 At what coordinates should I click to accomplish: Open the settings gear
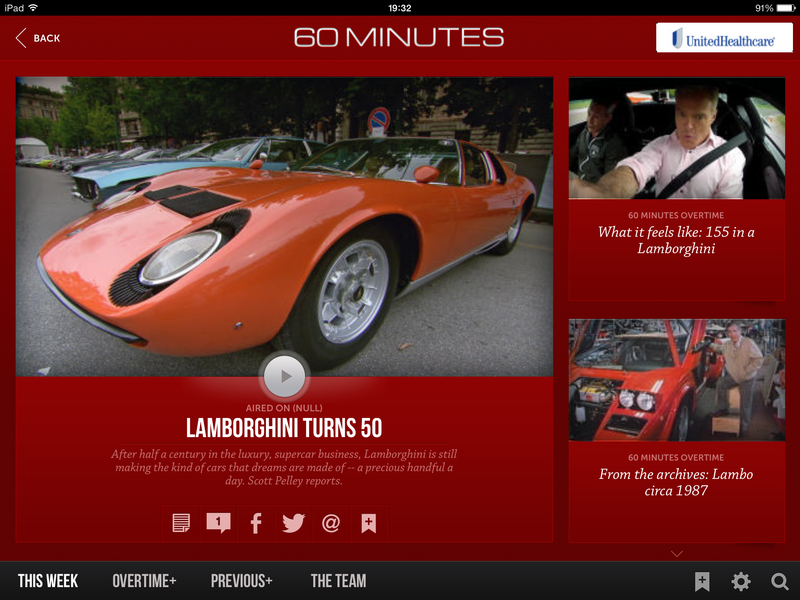[741, 581]
